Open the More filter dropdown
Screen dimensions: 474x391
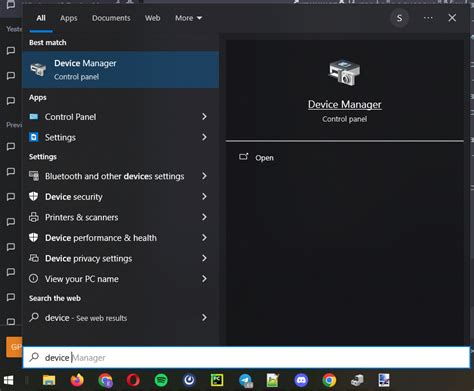tap(188, 18)
